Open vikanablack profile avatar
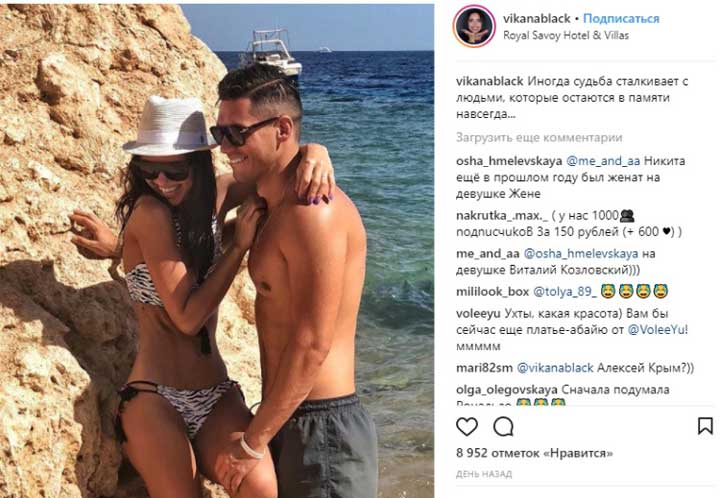 click(474, 27)
